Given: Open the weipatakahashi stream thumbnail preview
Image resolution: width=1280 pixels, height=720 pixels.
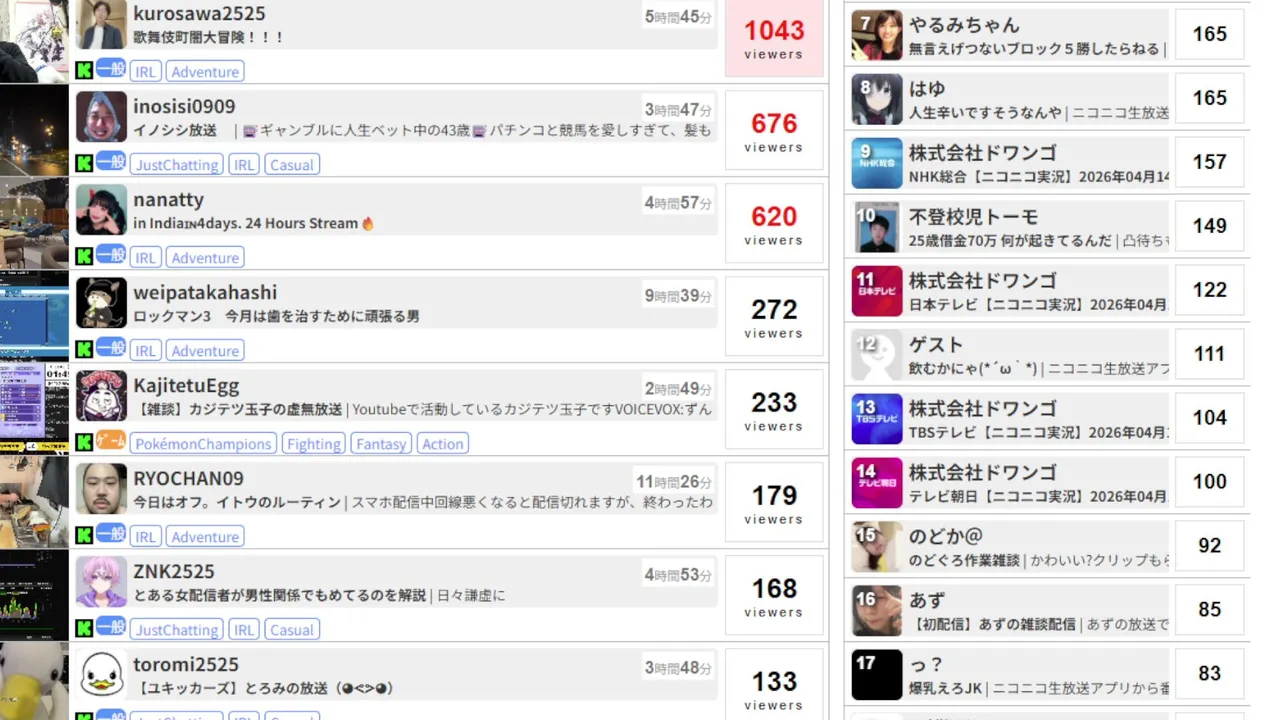Looking at the screenshot, I should tap(34, 317).
